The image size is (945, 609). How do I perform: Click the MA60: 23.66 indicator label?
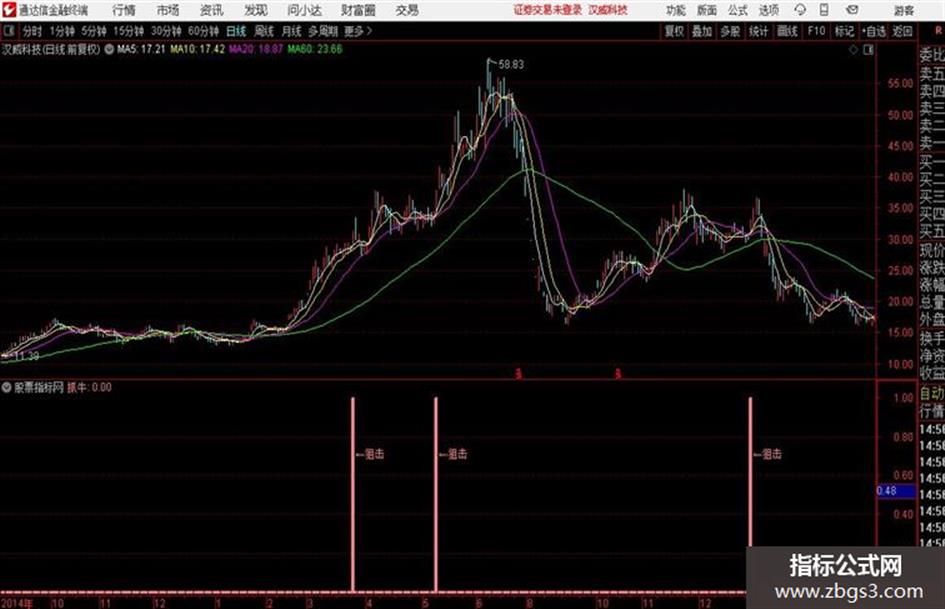tap(315, 49)
